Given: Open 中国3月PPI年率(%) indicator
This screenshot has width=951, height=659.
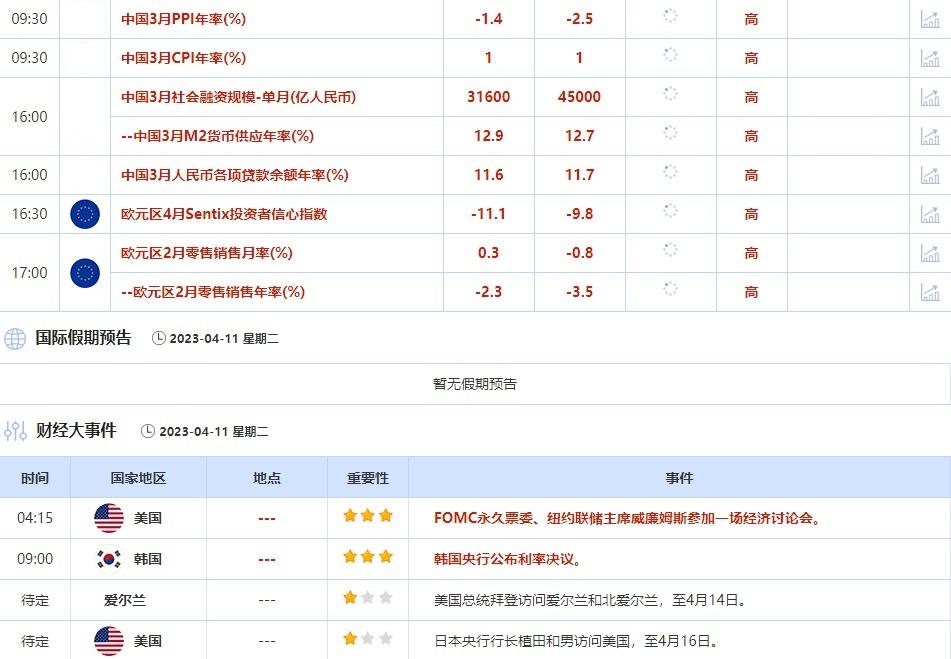Looking at the screenshot, I should (x=183, y=19).
